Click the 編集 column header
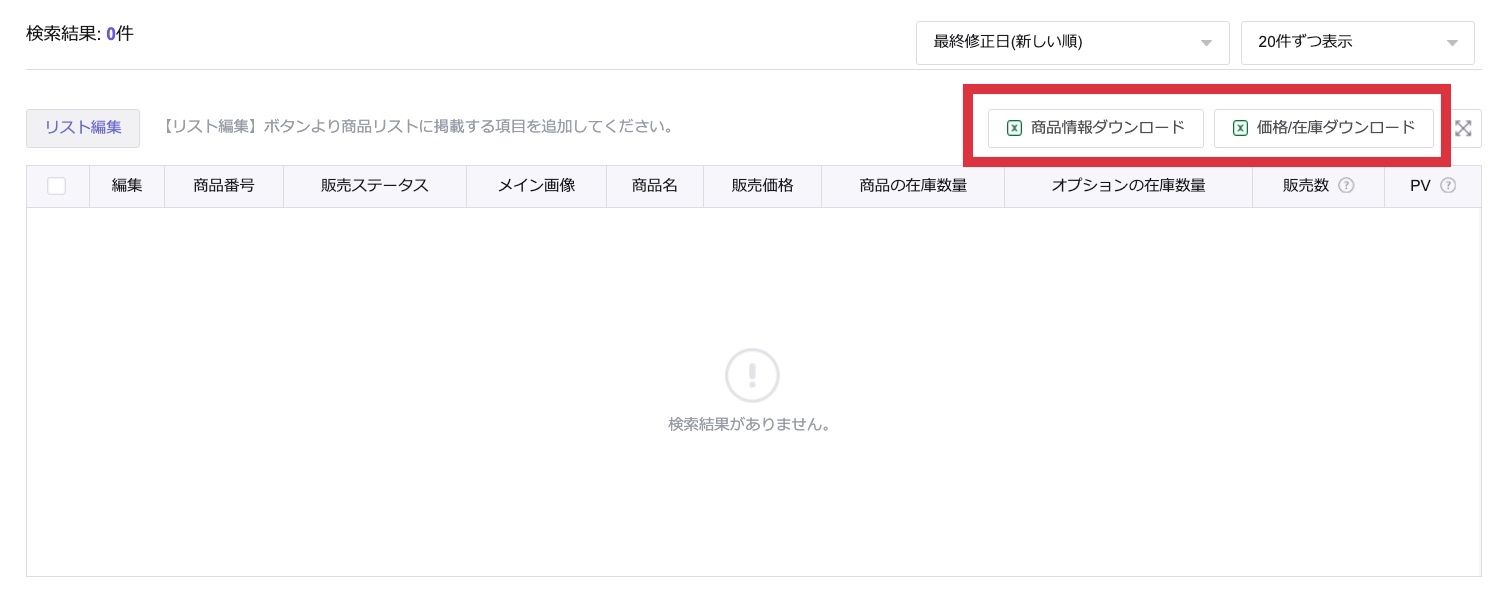 tap(127, 186)
